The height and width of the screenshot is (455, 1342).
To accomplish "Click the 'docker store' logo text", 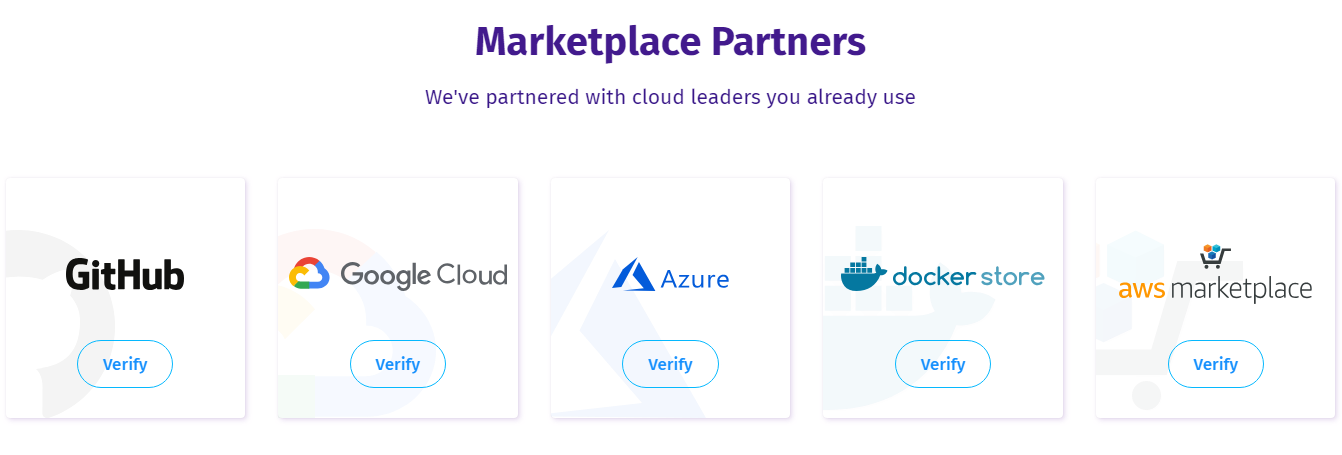I will click(x=968, y=276).
